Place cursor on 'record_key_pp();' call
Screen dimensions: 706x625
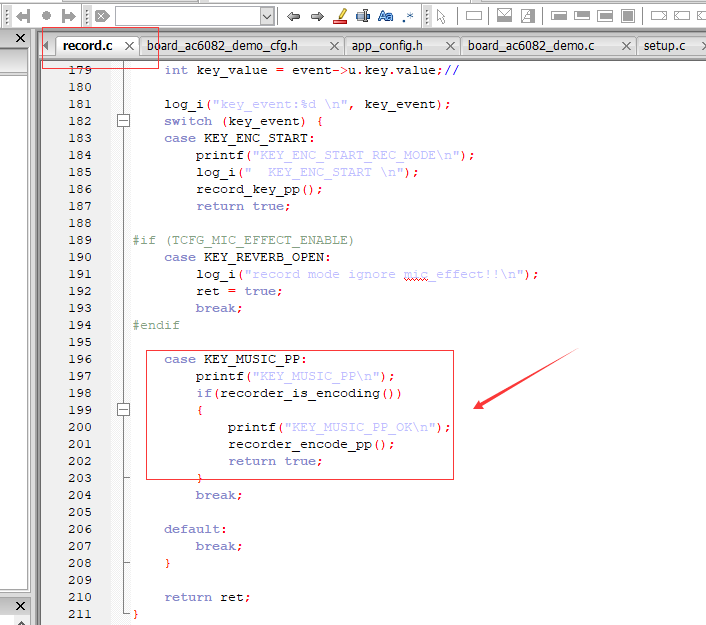[259, 190]
